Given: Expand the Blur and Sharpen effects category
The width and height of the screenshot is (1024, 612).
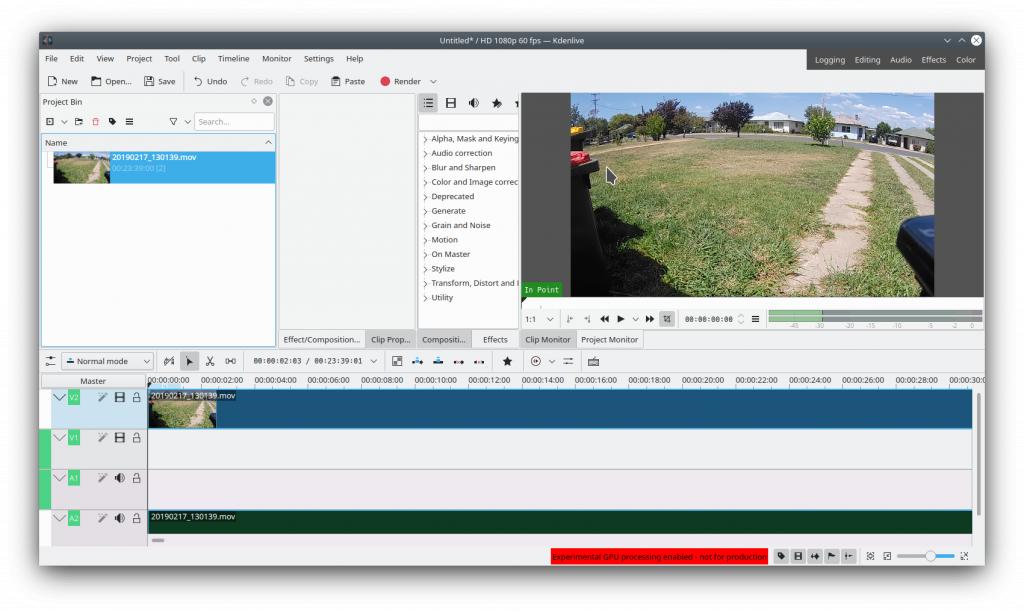Looking at the screenshot, I should click(463, 168).
